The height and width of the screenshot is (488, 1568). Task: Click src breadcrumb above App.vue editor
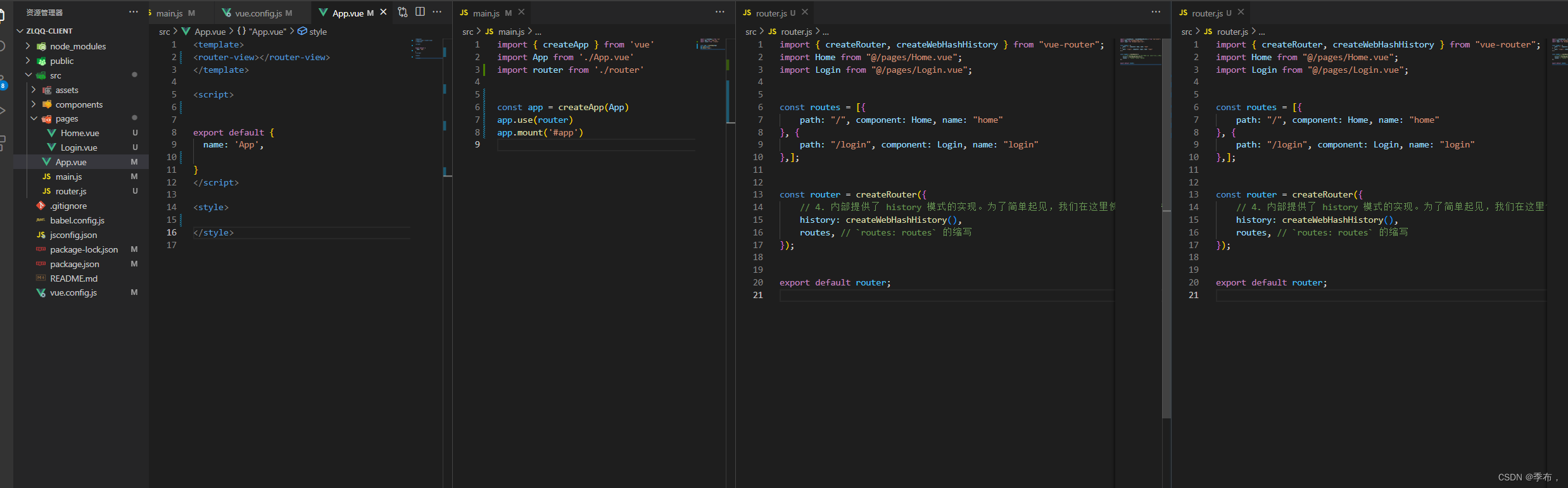click(165, 32)
